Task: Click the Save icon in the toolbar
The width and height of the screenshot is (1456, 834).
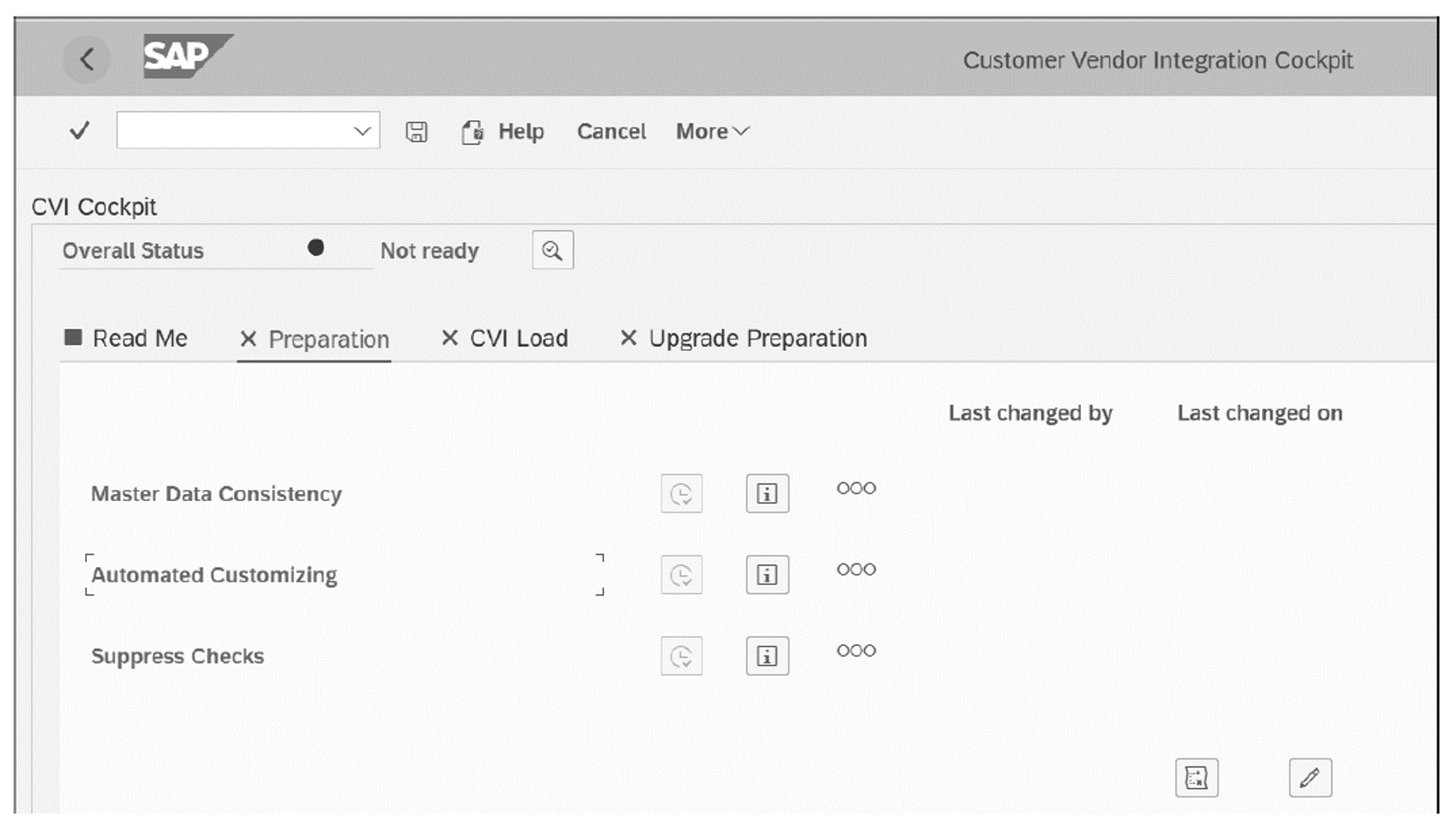Action: 418,131
